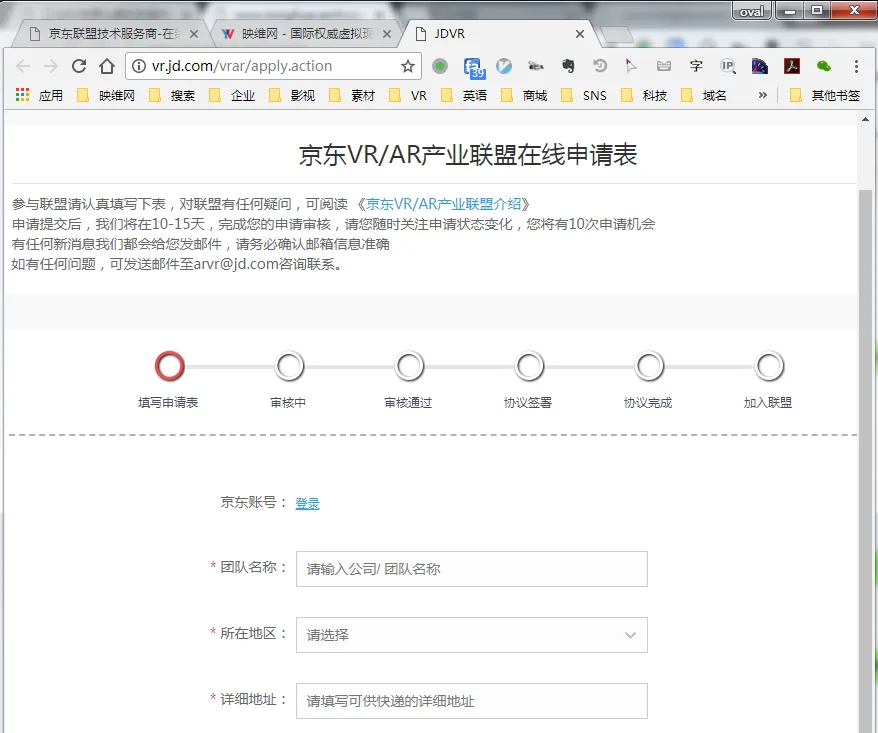This screenshot has width=878, height=733.
Task: Click the grey history-clock extension icon
Action: [x=600, y=66]
